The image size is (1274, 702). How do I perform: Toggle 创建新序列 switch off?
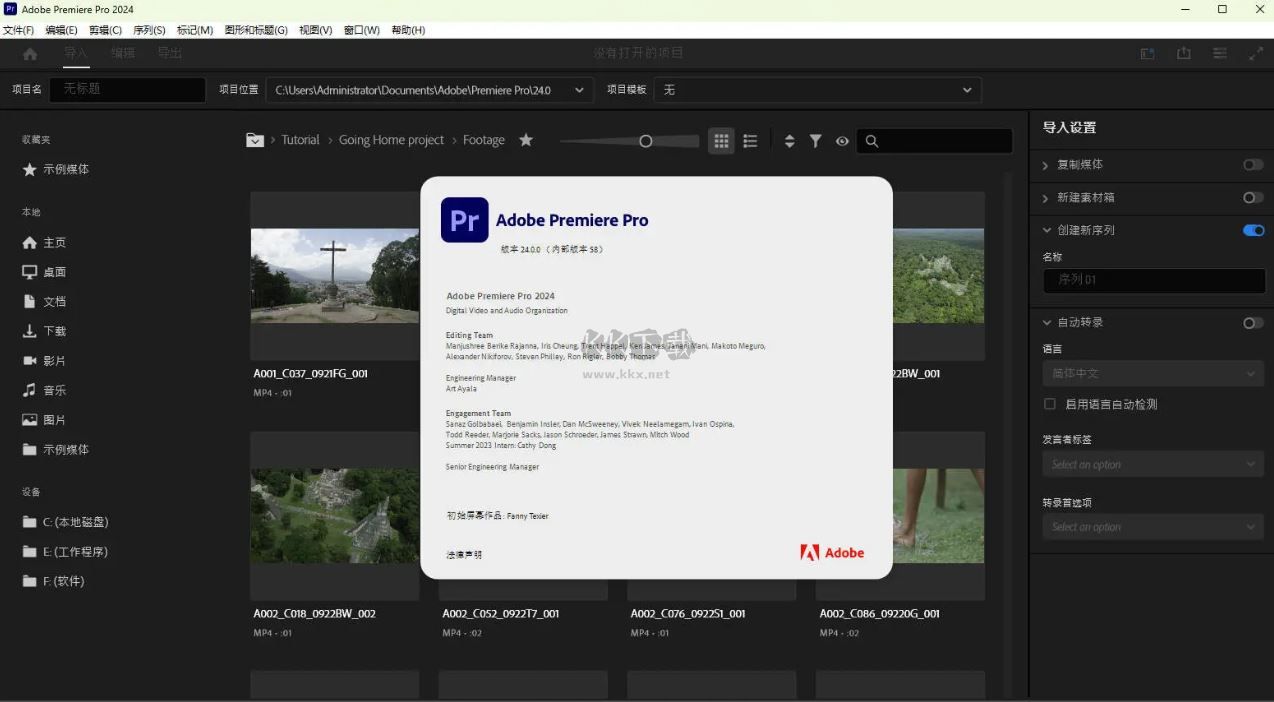1252,230
